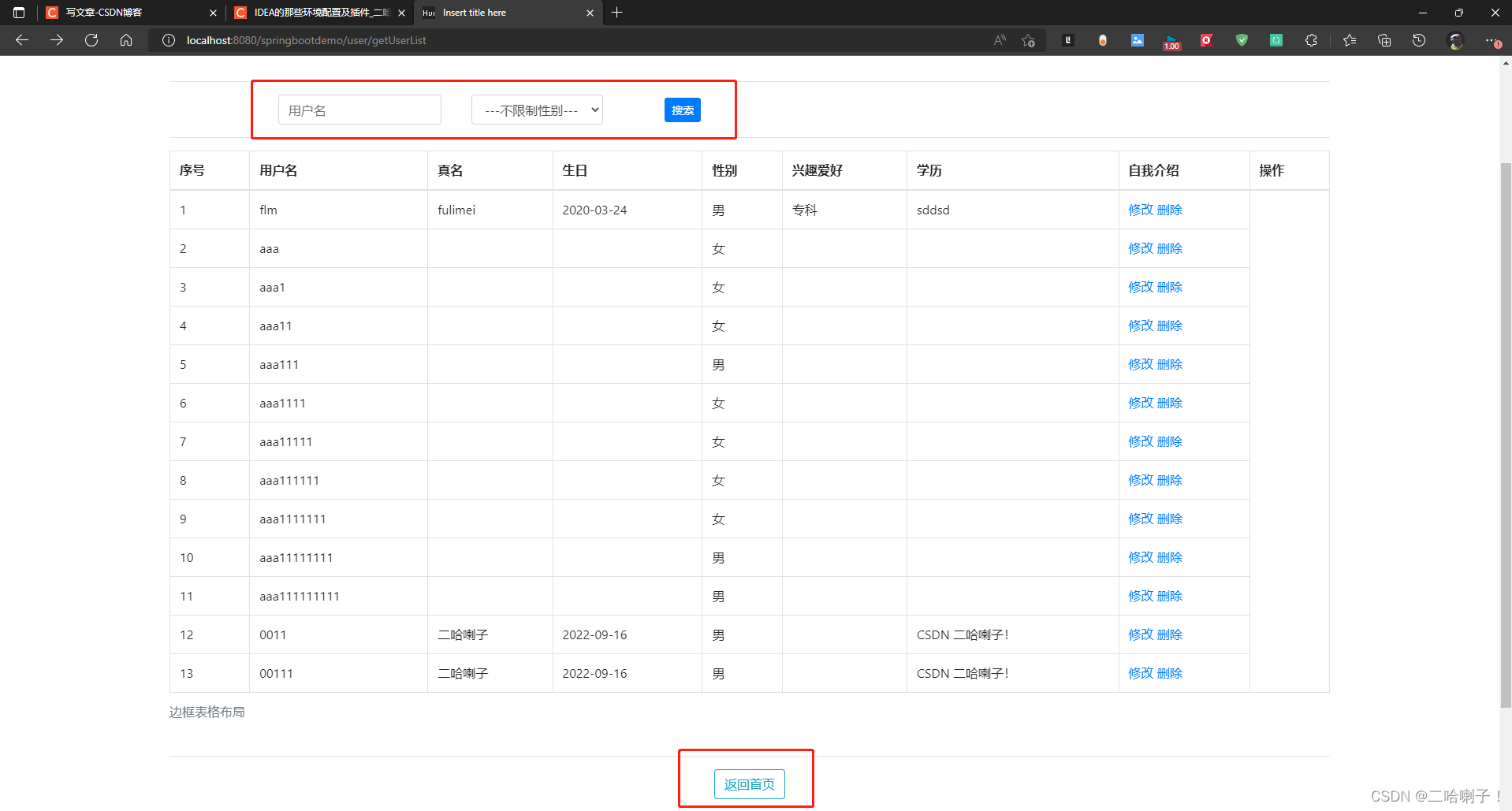
Task: Click 修改 link for user aaa11
Action: pos(1141,326)
